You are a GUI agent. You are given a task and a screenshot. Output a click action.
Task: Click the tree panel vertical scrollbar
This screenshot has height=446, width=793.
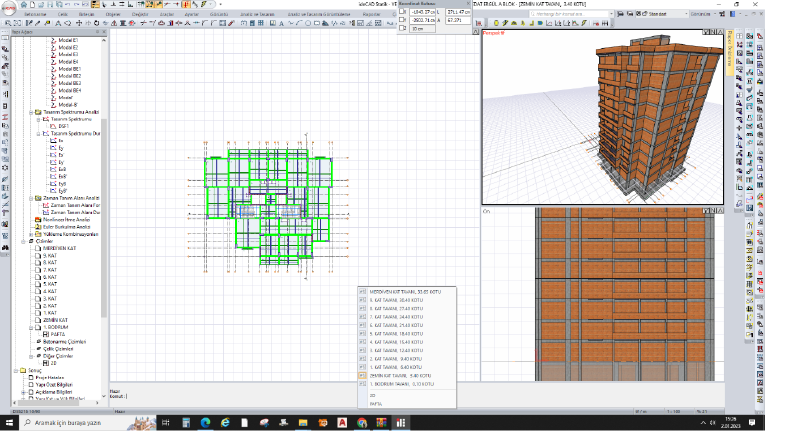point(104,217)
